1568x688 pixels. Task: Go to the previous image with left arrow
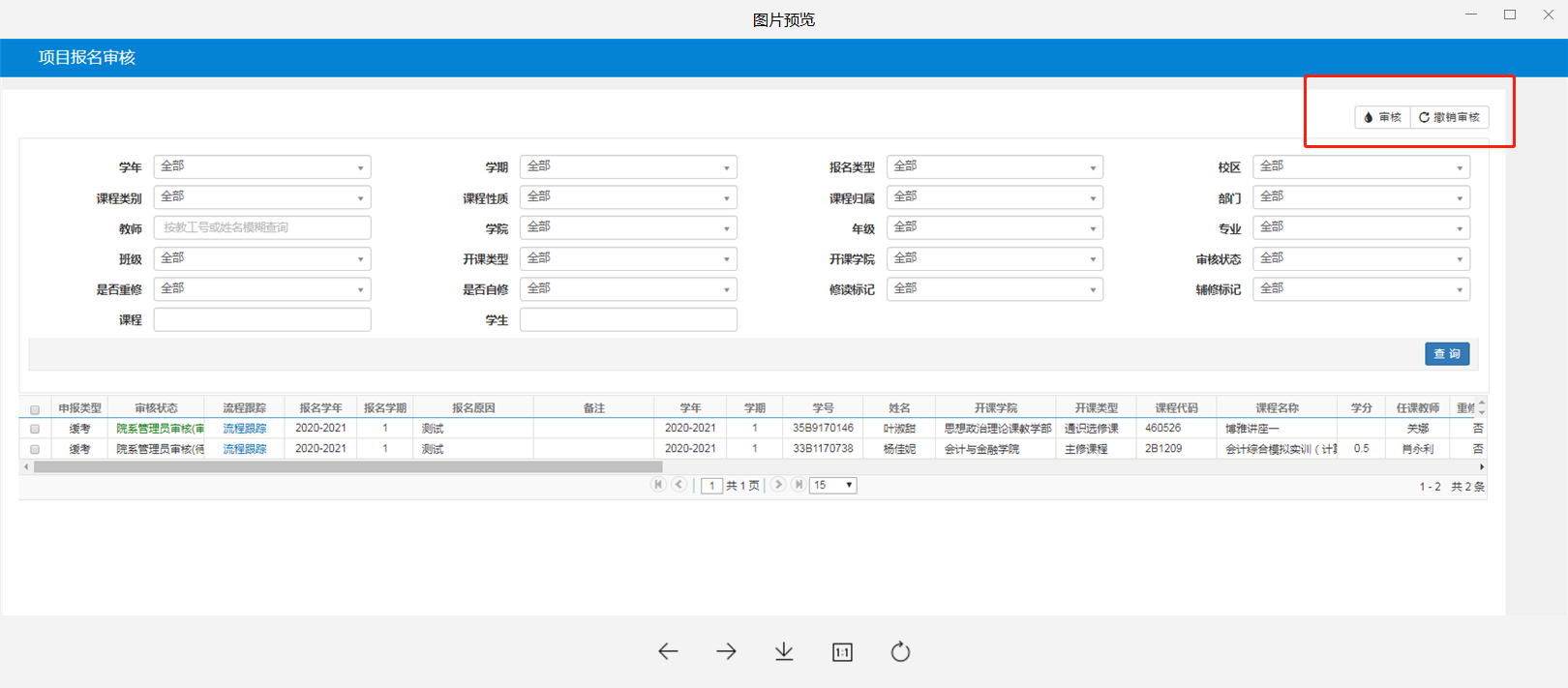(x=668, y=652)
